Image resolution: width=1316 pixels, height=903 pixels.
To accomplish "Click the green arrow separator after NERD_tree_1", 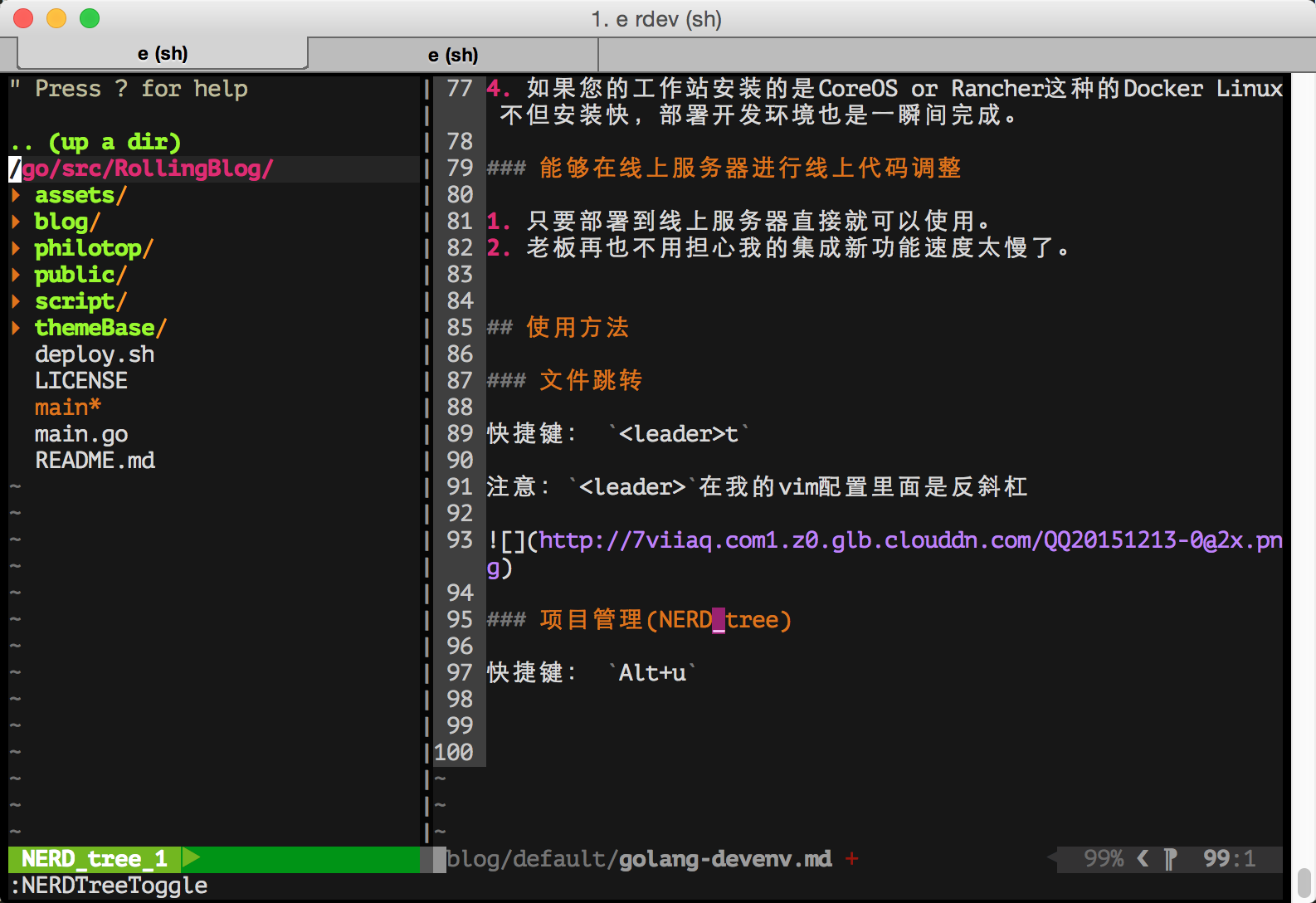I will [192, 859].
